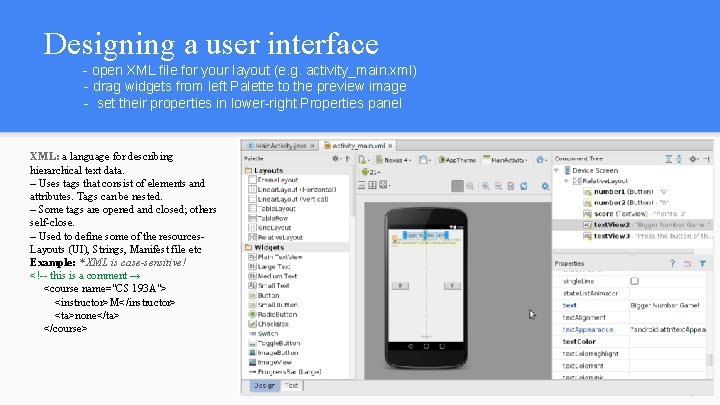
Task: Open the Nexus 4 device dropdown
Action: tap(394, 160)
